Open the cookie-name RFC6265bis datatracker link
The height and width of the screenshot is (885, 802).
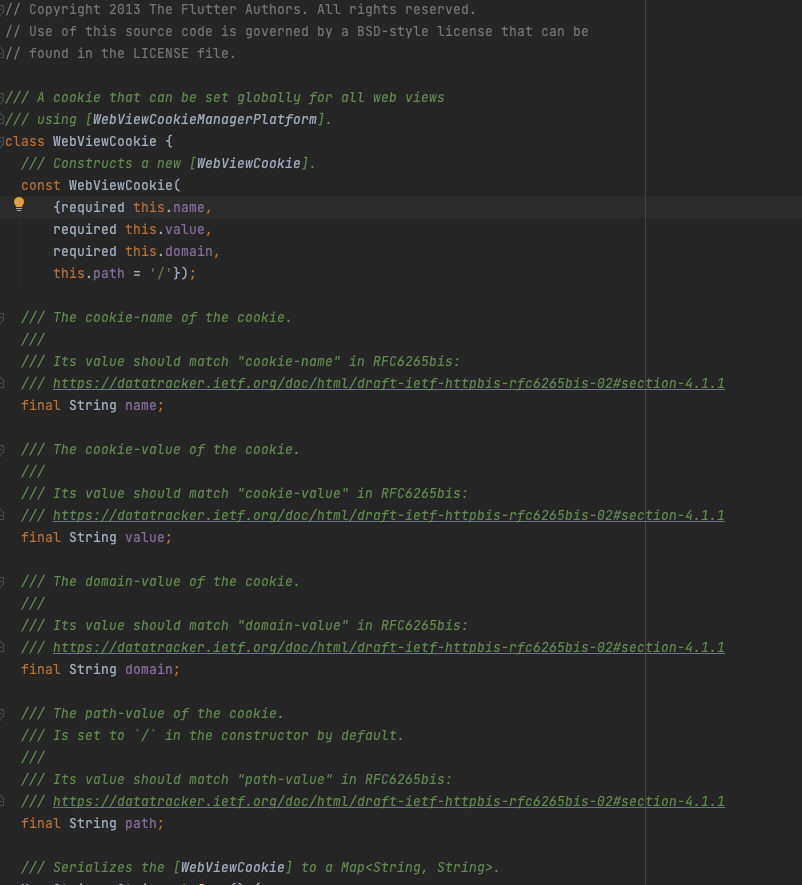coord(388,384)
